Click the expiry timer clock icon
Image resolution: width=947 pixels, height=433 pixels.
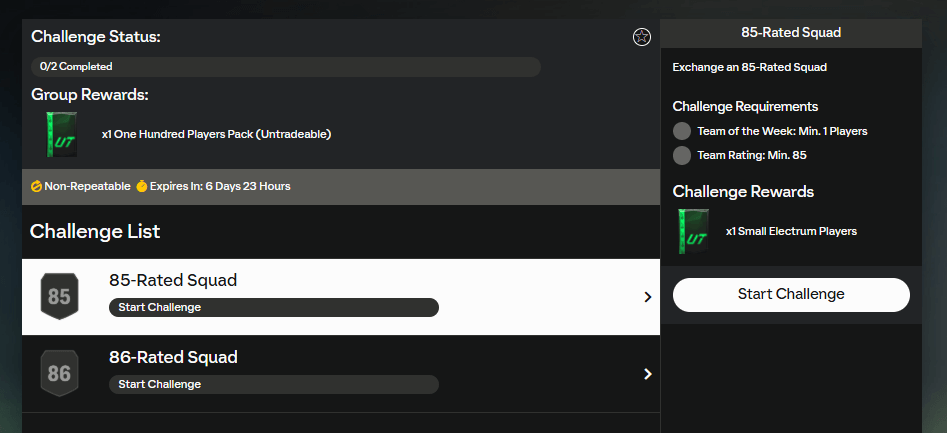[142, 187]
